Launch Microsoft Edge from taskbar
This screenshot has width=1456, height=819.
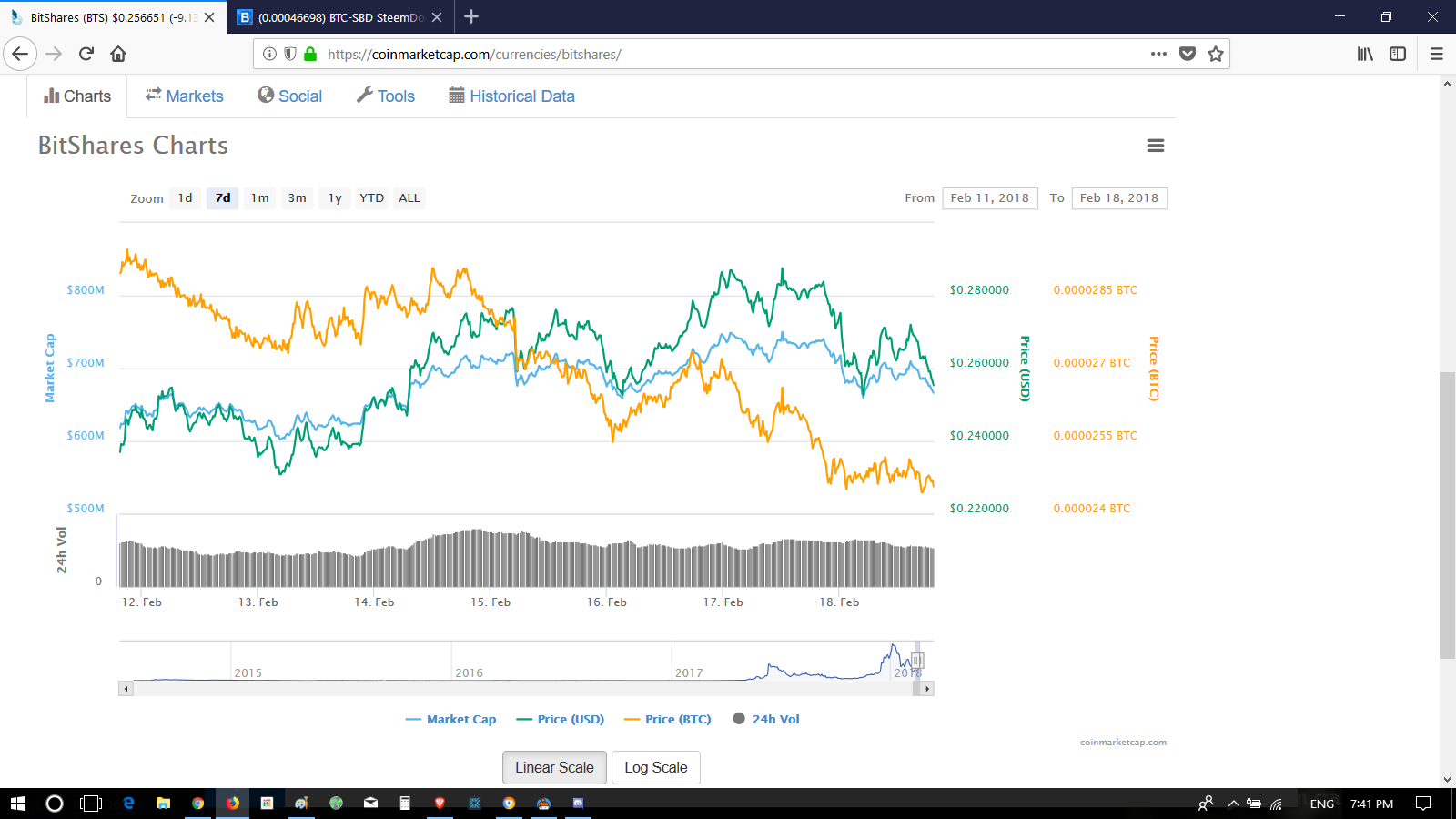tap(128, 804)
